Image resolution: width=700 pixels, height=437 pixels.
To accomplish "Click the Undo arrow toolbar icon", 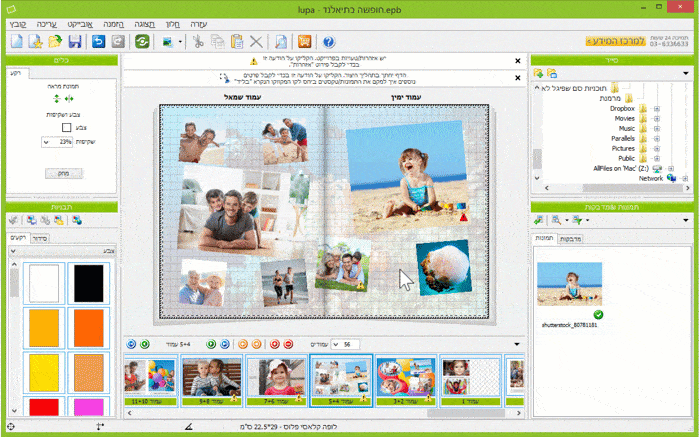I will click(x=98, y=41).
